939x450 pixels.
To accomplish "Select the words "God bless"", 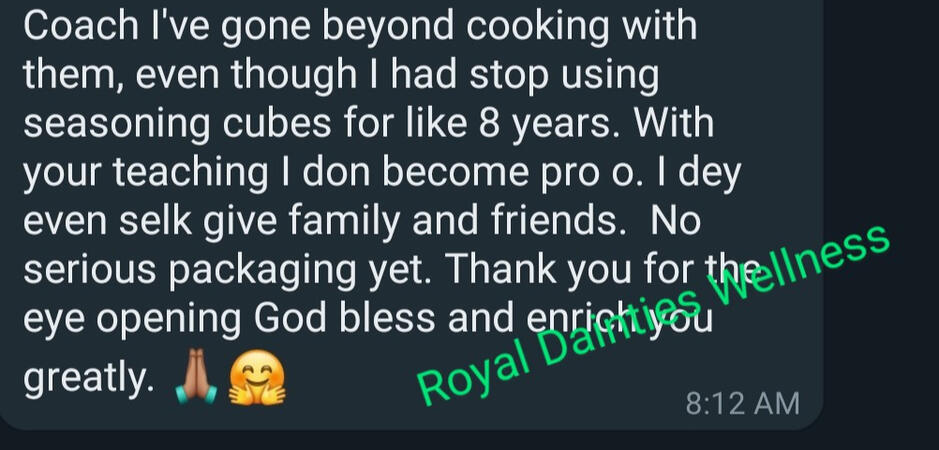I will (344, 318).
